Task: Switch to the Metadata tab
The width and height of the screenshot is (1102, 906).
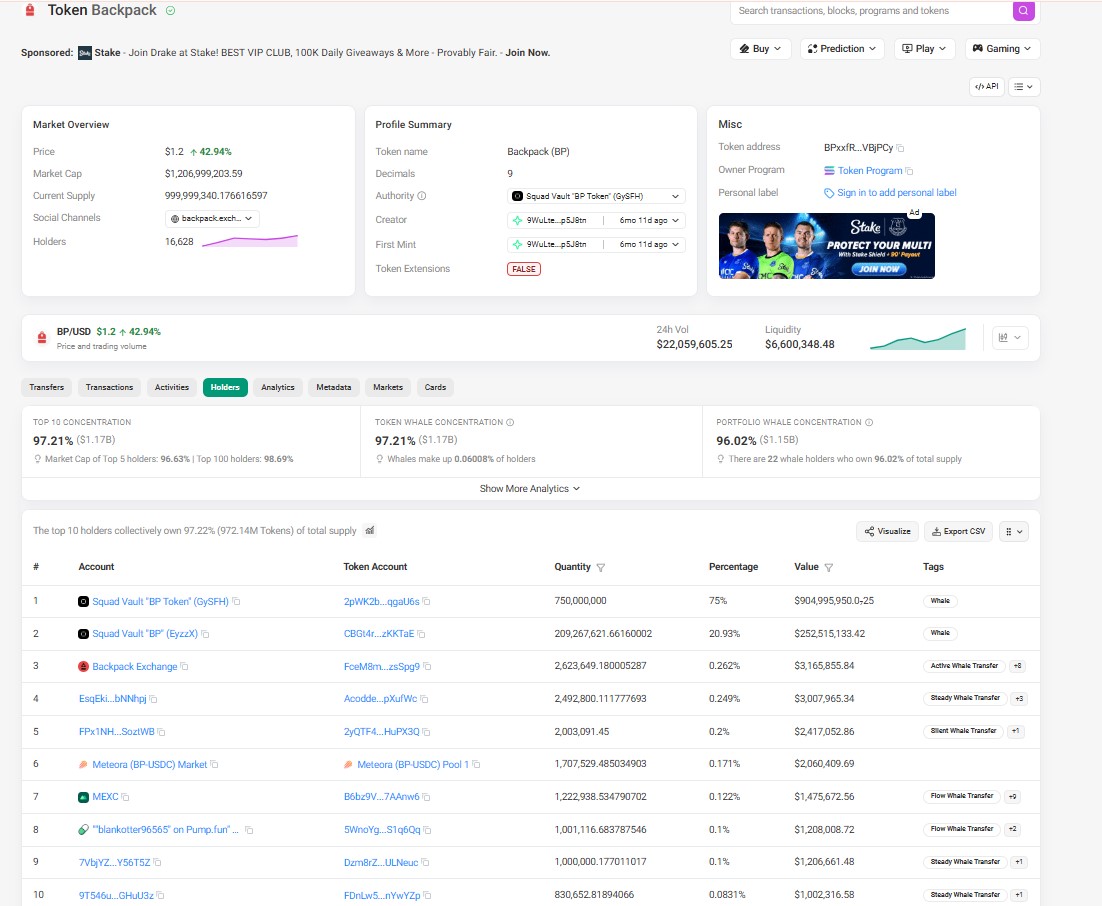Action: tap(334, 387)
